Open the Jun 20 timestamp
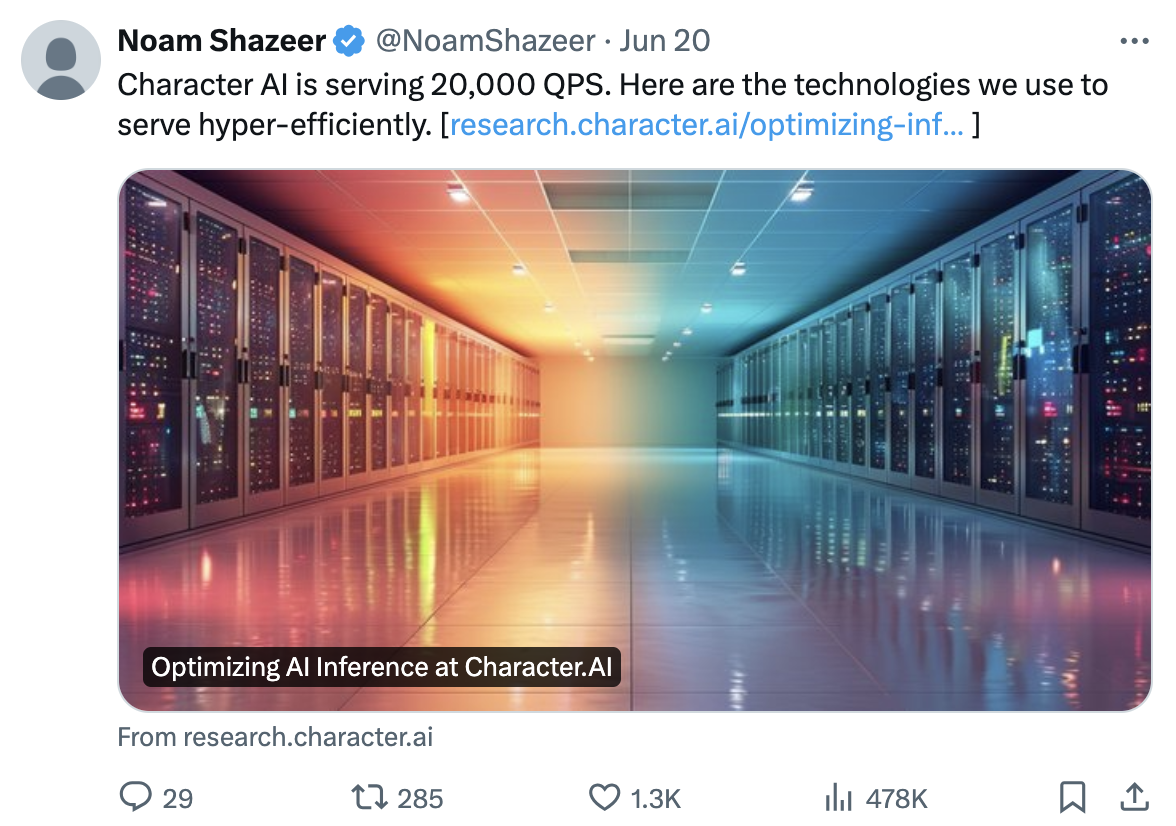Viewport: 1176px width, 826px height. click(664, 41)
